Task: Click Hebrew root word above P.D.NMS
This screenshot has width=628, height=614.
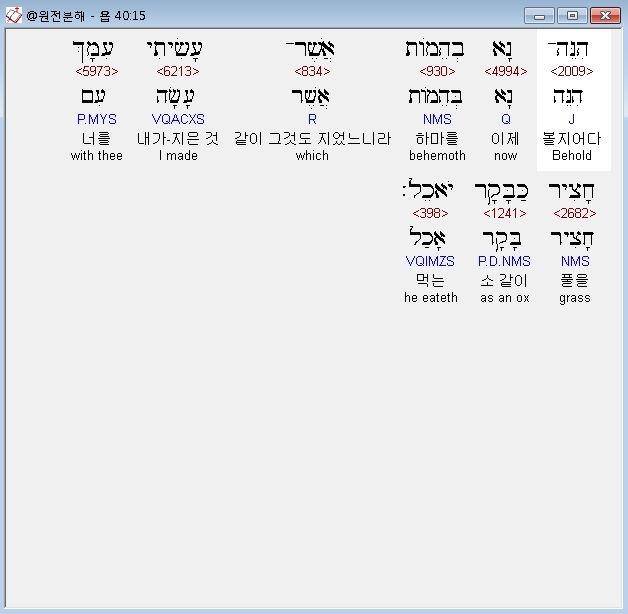Action: coord(502,239)
